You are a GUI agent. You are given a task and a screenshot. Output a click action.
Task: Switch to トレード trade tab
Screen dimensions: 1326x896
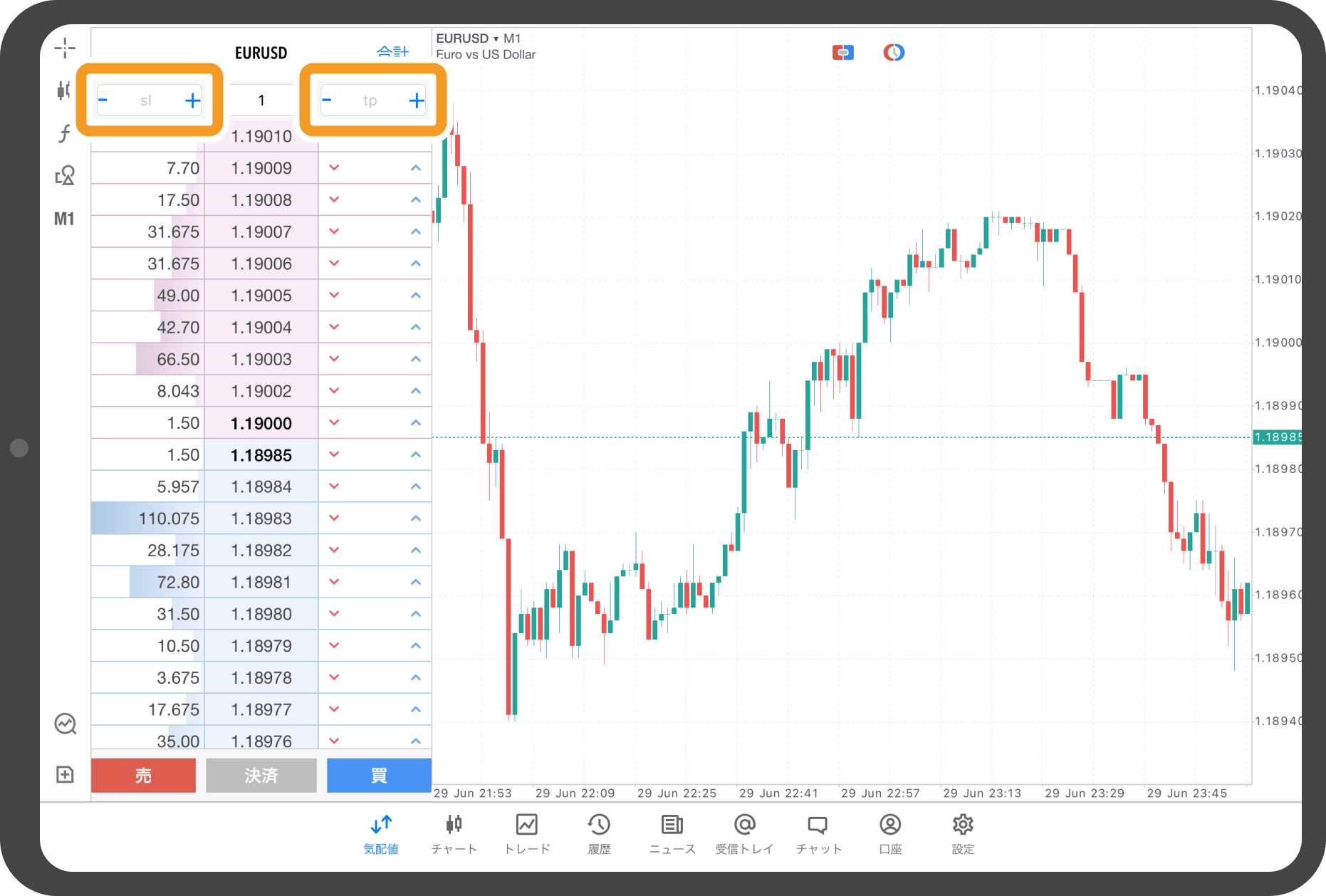point(527,834)
